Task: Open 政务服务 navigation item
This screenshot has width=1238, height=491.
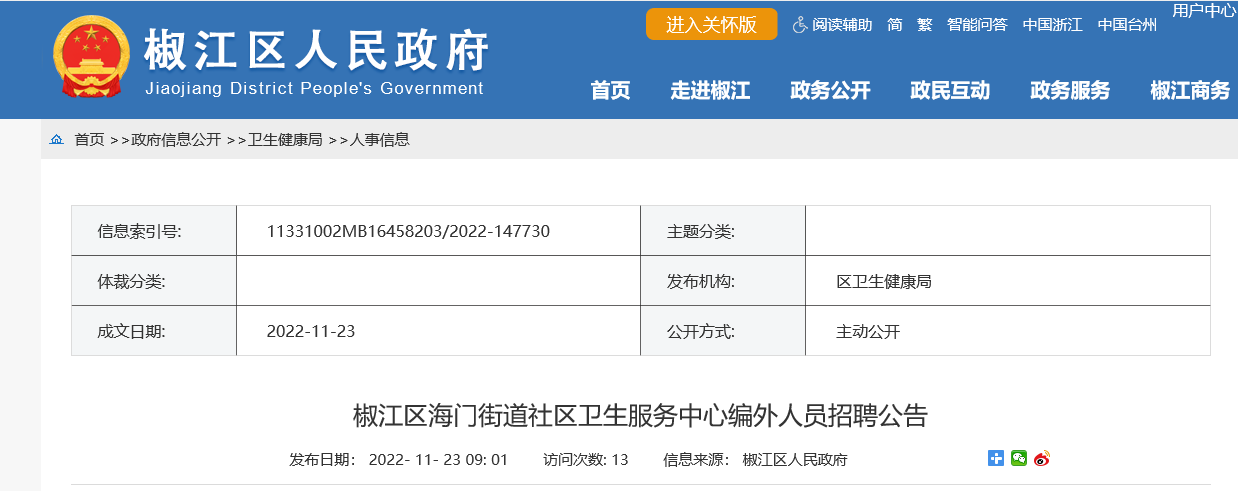Action: pos(1070,90)
